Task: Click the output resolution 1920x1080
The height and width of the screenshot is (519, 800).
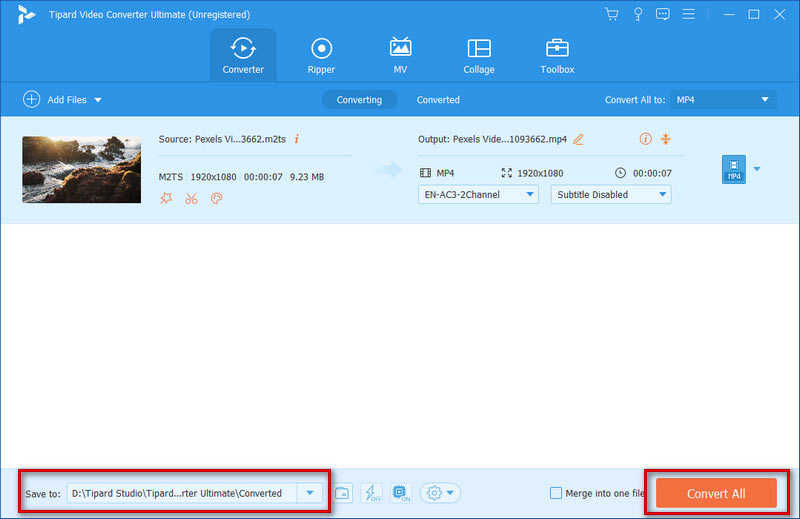Action: [540, 174]
